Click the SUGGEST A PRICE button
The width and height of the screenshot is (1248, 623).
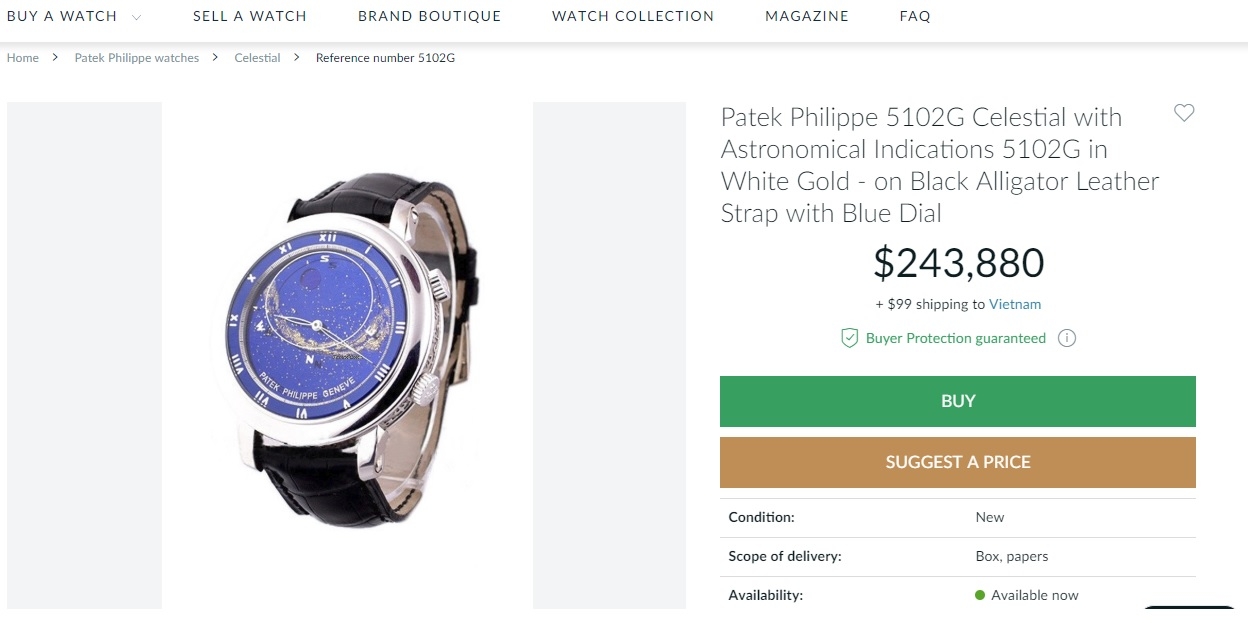pyautogui.click(x=957, y=462)
